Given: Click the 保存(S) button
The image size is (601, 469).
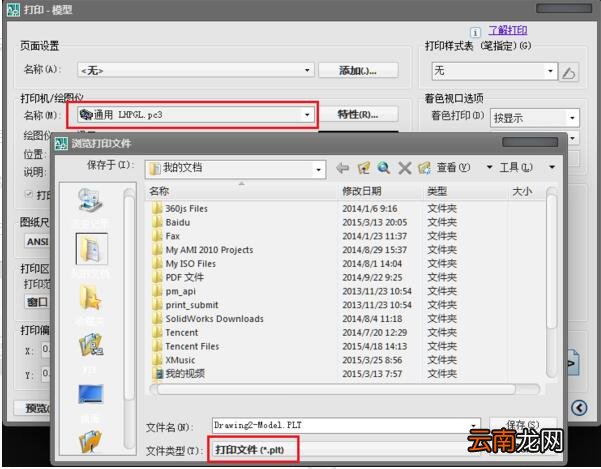Looking at the screenshot, I should (522, 425).
